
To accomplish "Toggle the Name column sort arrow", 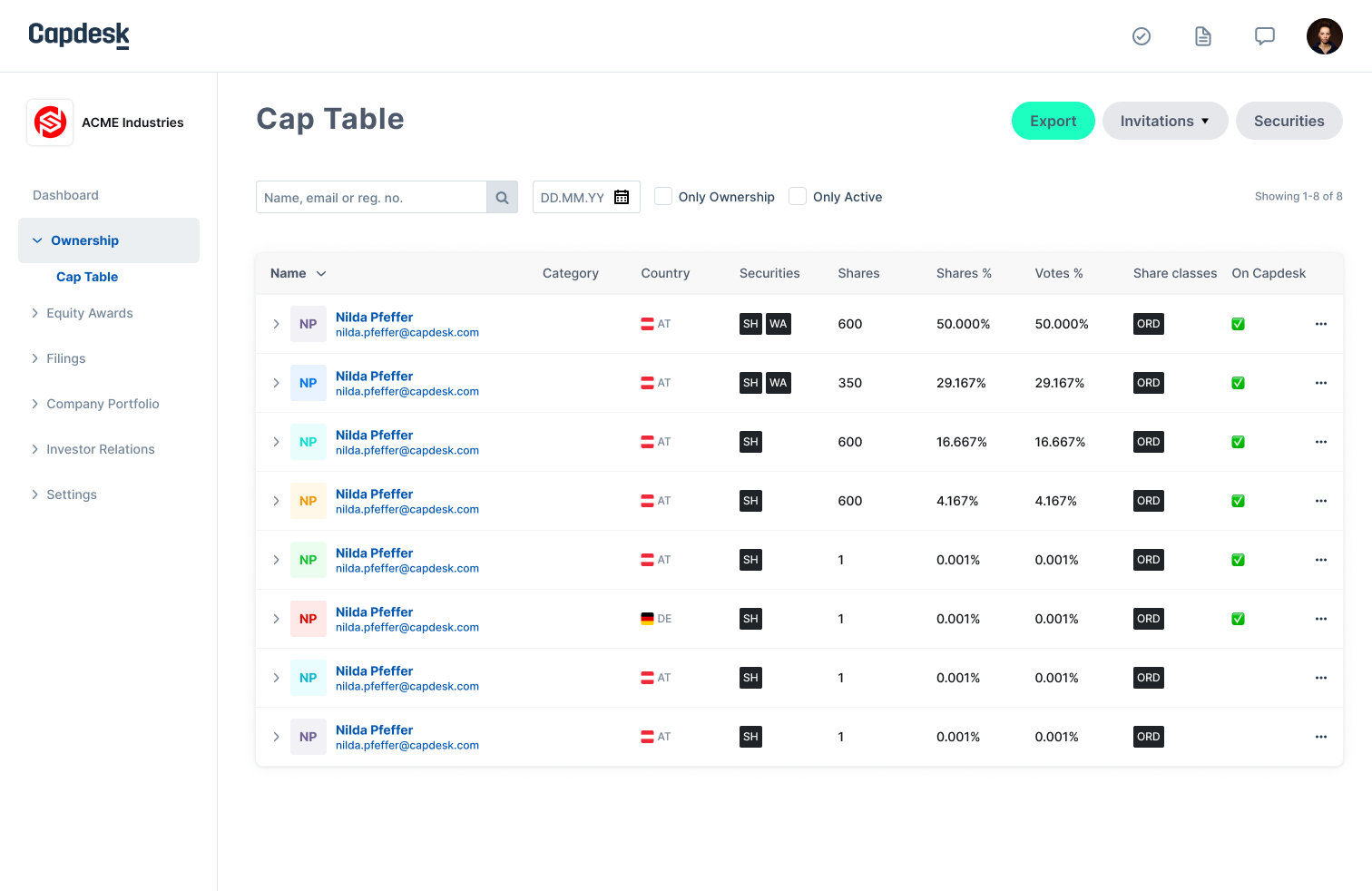I will 319,273.
